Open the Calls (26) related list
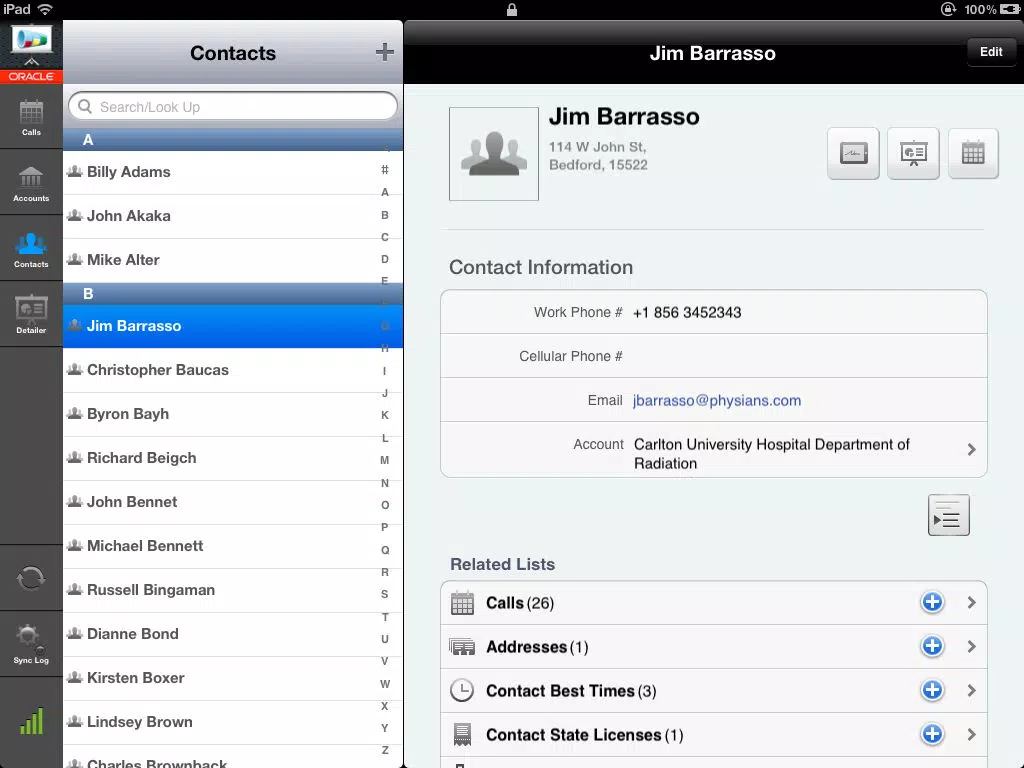The image size is (1024, 768). [x=713, y=603]
